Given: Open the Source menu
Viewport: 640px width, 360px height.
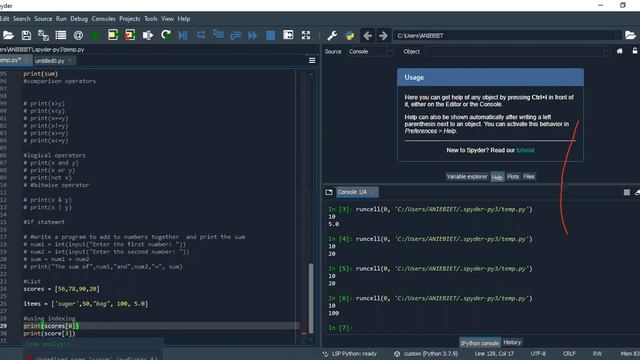Looking at the screenshot, I should point(43,19).
